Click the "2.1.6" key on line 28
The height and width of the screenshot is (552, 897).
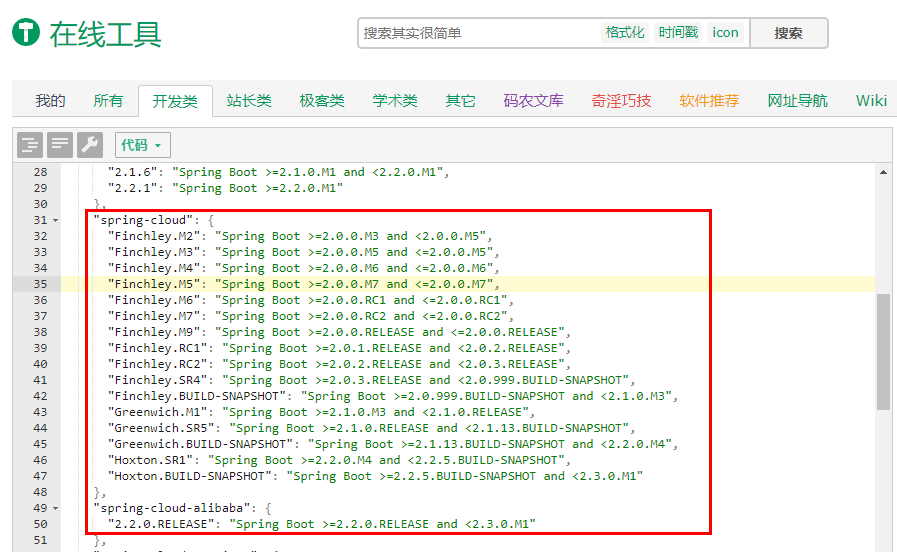click(133, 172)
